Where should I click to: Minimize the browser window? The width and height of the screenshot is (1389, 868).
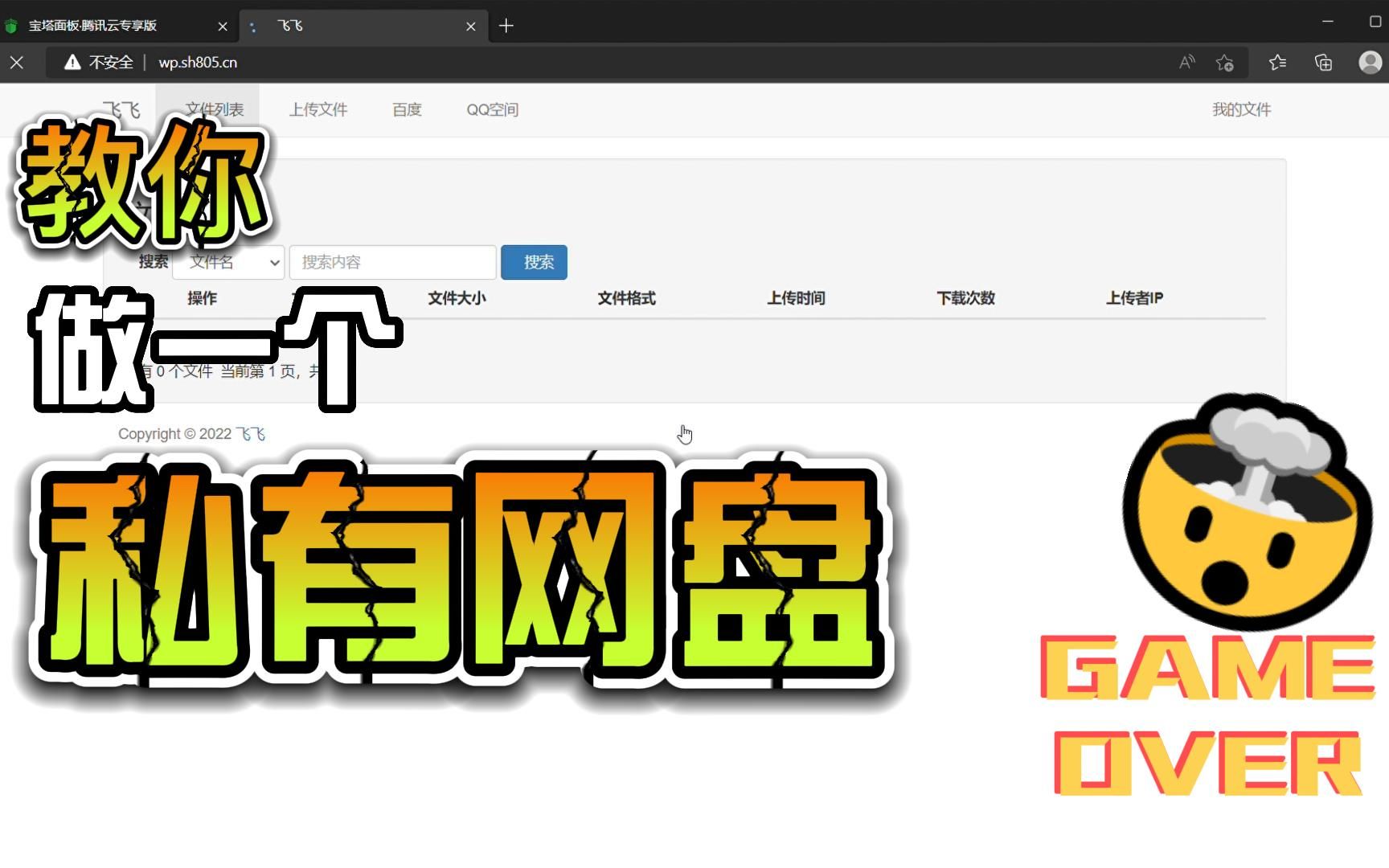point(1328,22)
